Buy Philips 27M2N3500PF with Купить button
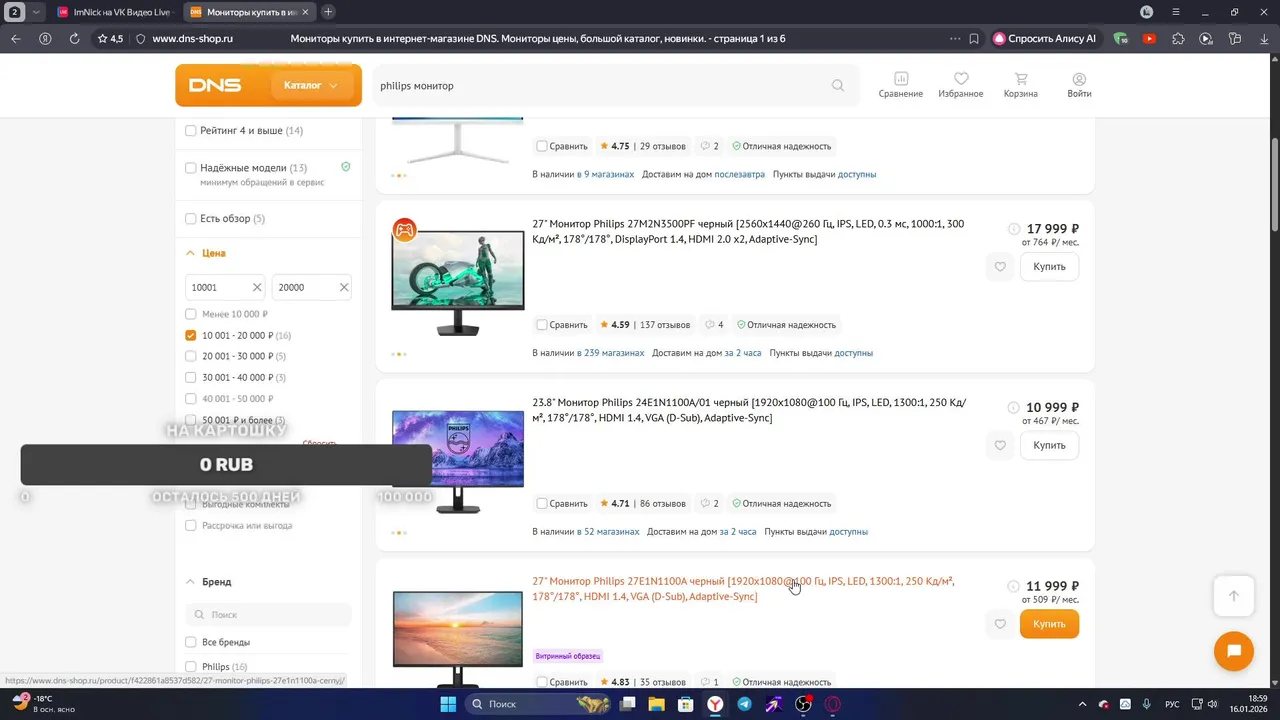 pyautogui.click(x=1049, y=267)
